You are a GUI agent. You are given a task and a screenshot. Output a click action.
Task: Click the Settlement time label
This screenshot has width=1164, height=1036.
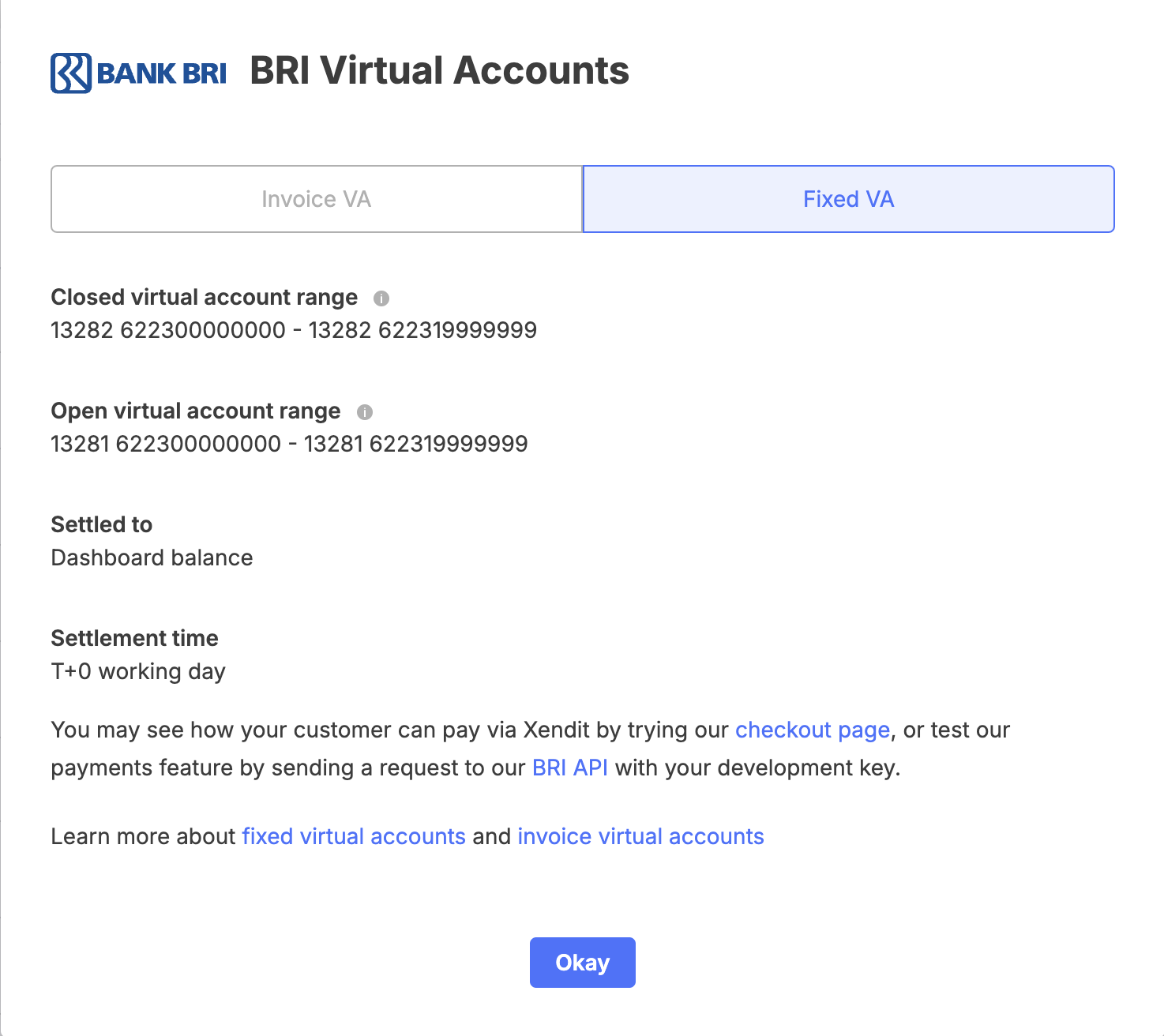pyautogui.click(x=134, y=639)
